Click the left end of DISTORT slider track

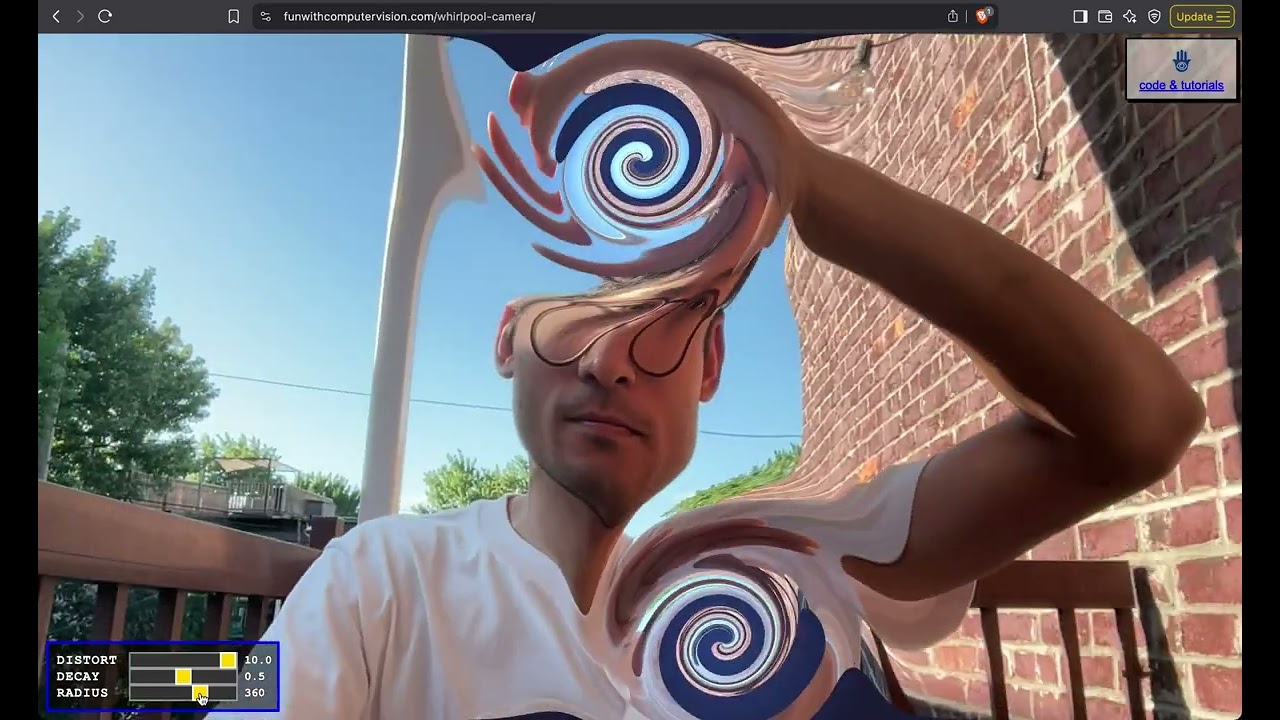click(x=133, y=660)
